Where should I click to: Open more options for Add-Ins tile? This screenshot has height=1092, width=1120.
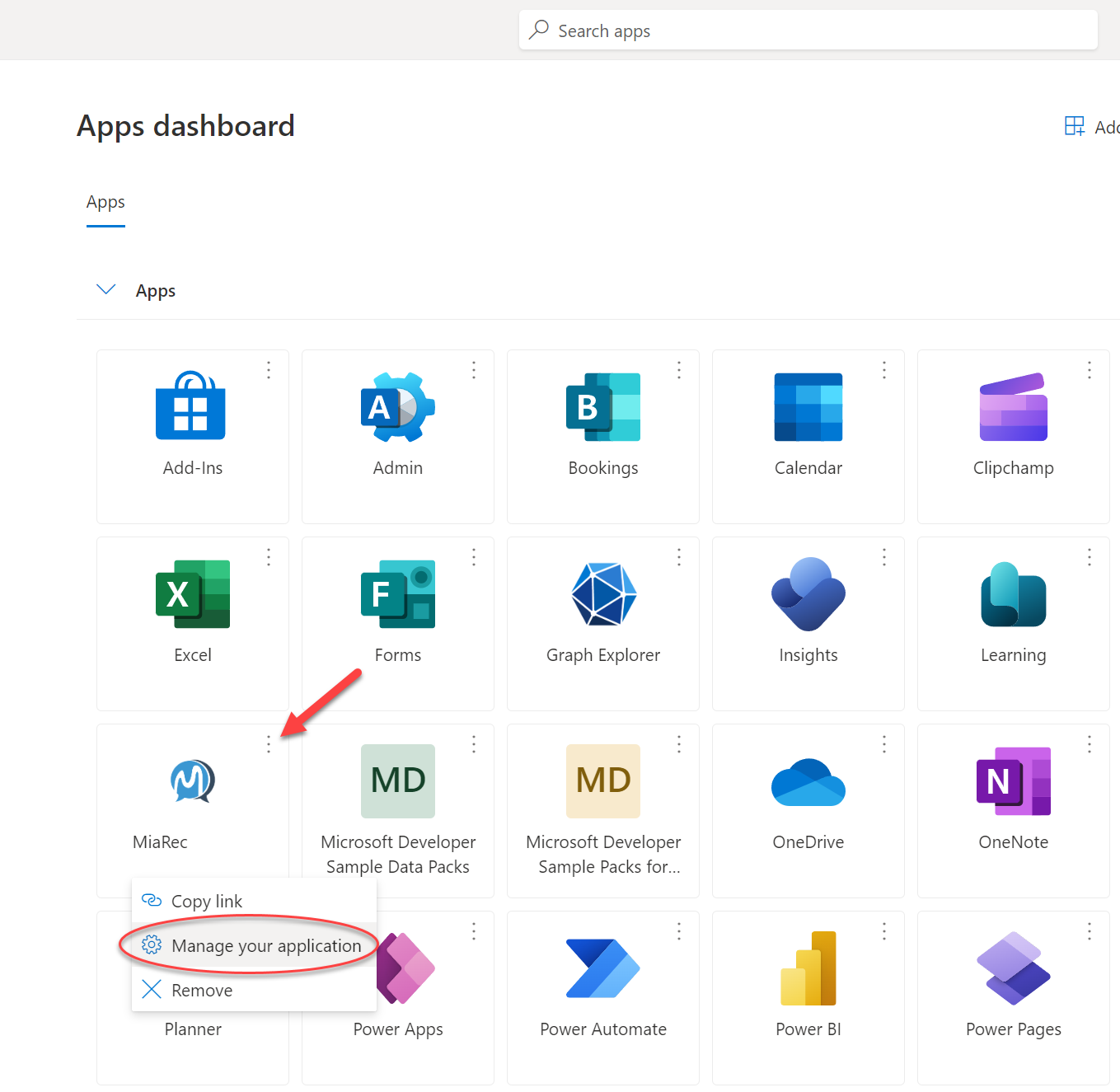pos(269,370)
